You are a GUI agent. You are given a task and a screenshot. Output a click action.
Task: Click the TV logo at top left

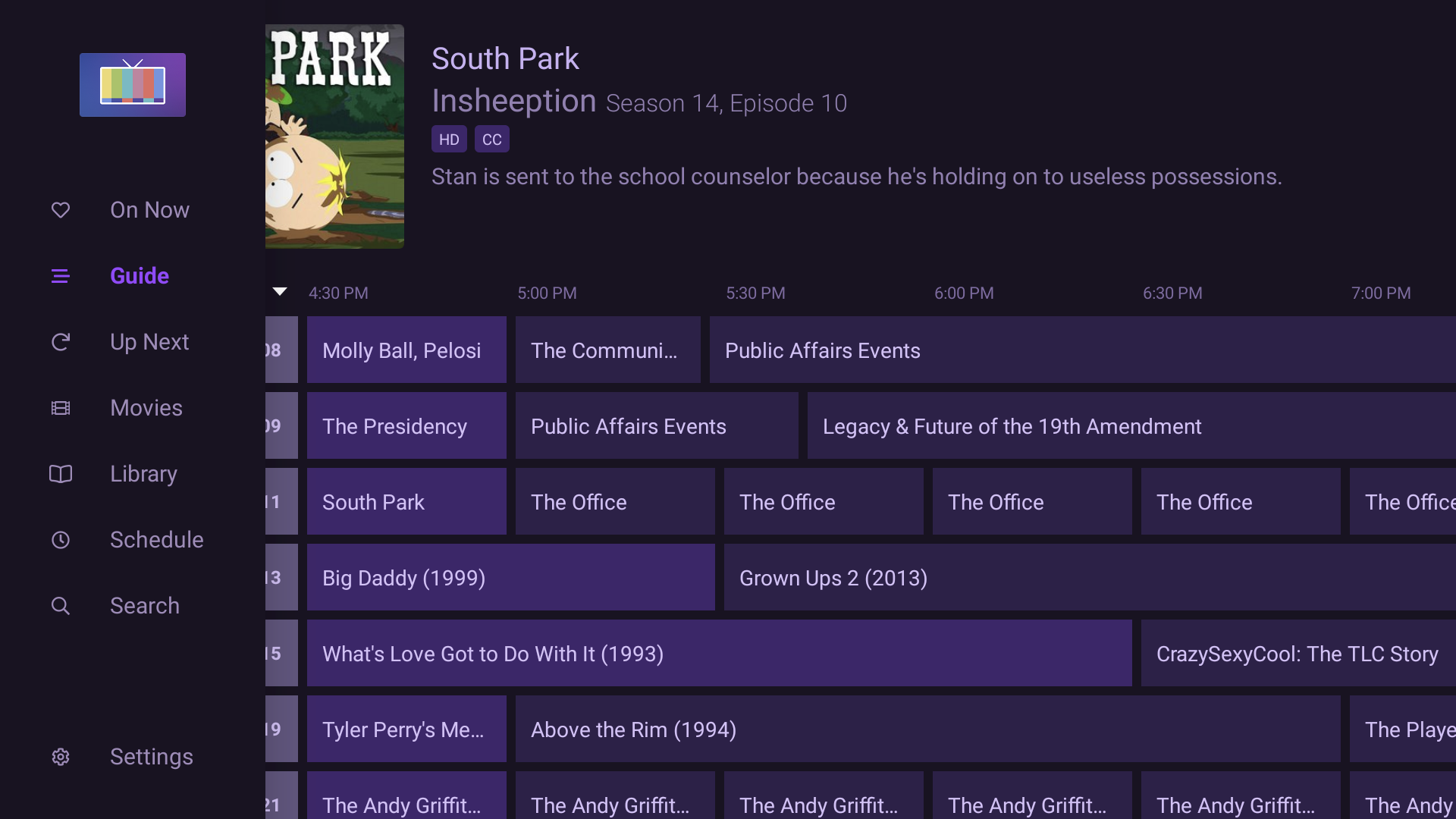[x=133, y=85]
